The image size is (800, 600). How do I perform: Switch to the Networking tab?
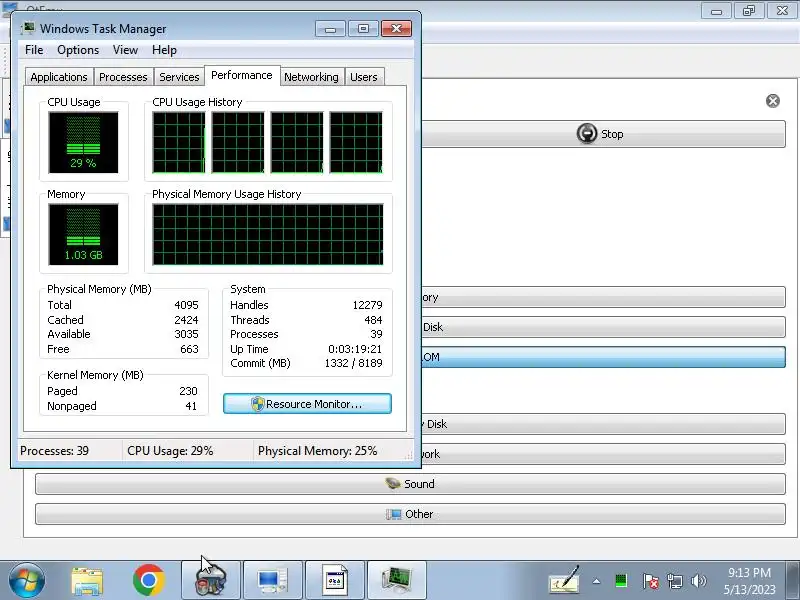coord(311,77)
